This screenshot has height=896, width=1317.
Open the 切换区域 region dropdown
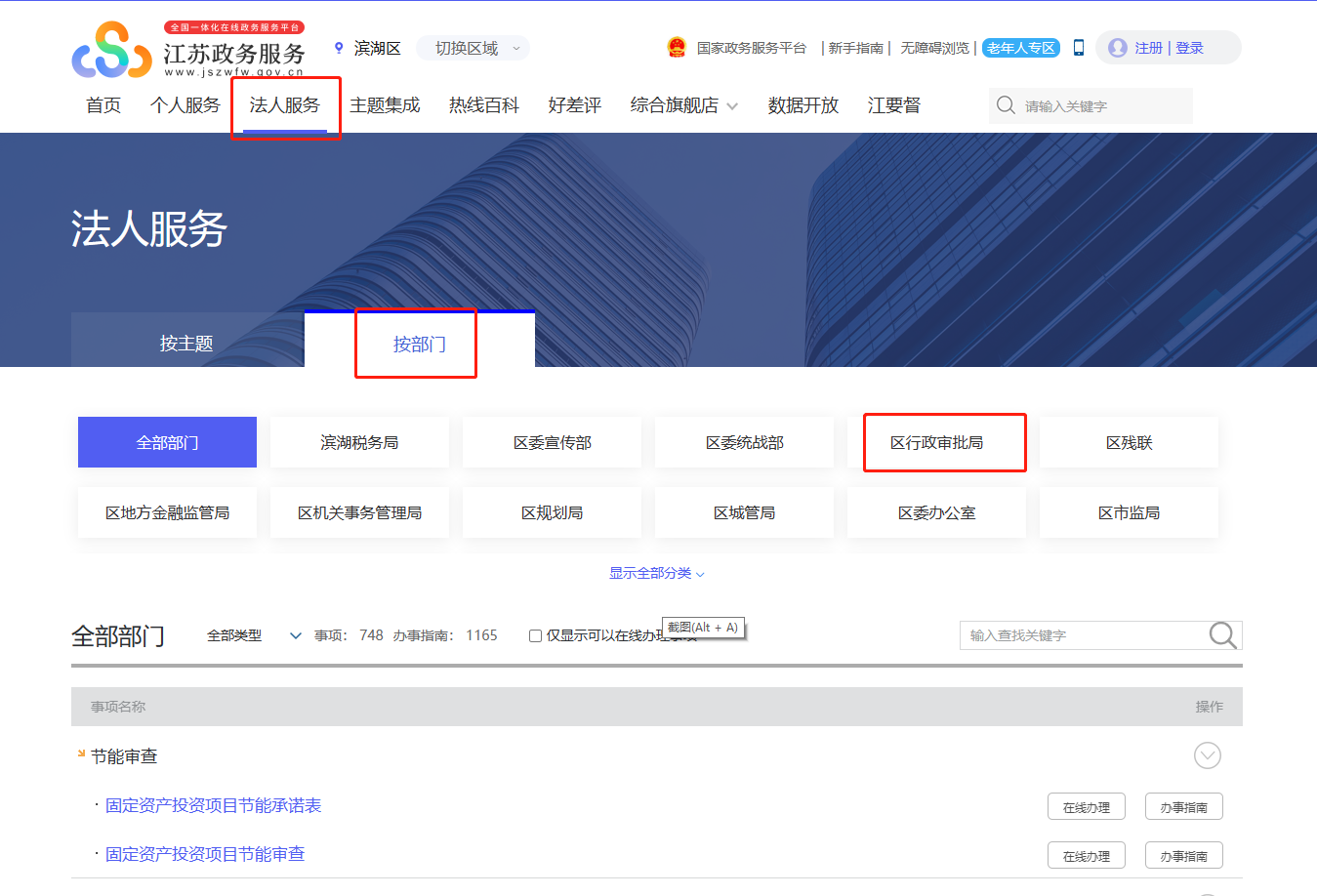coord(473,48)
